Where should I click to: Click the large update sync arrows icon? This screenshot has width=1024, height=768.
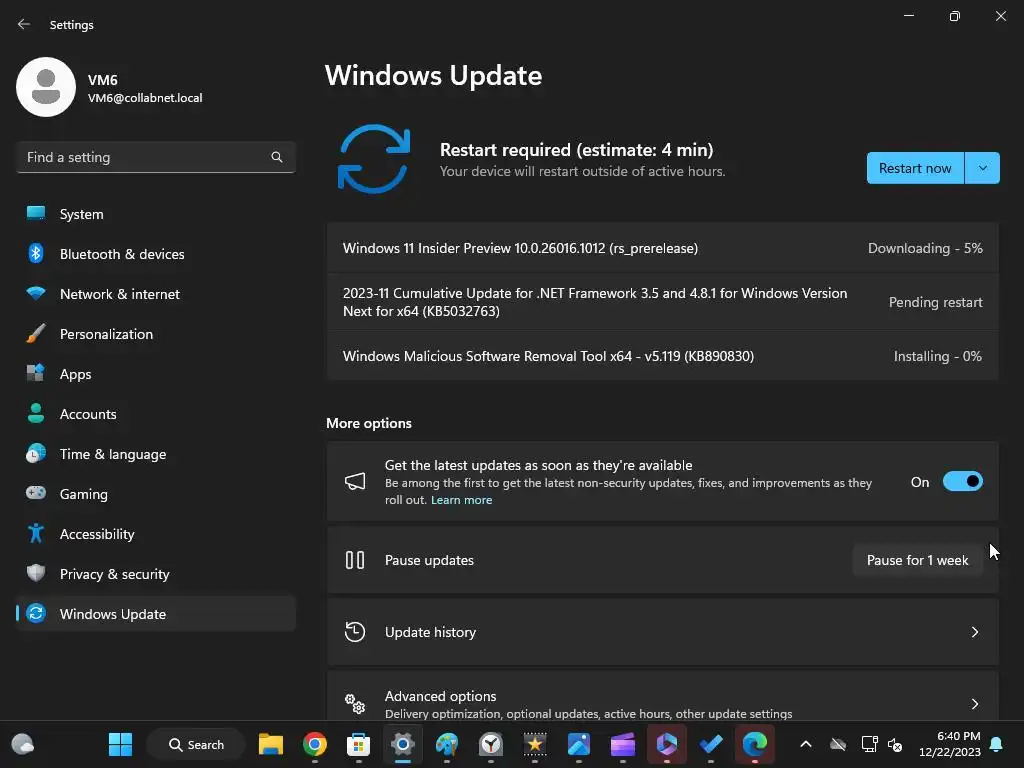point(374,159)
